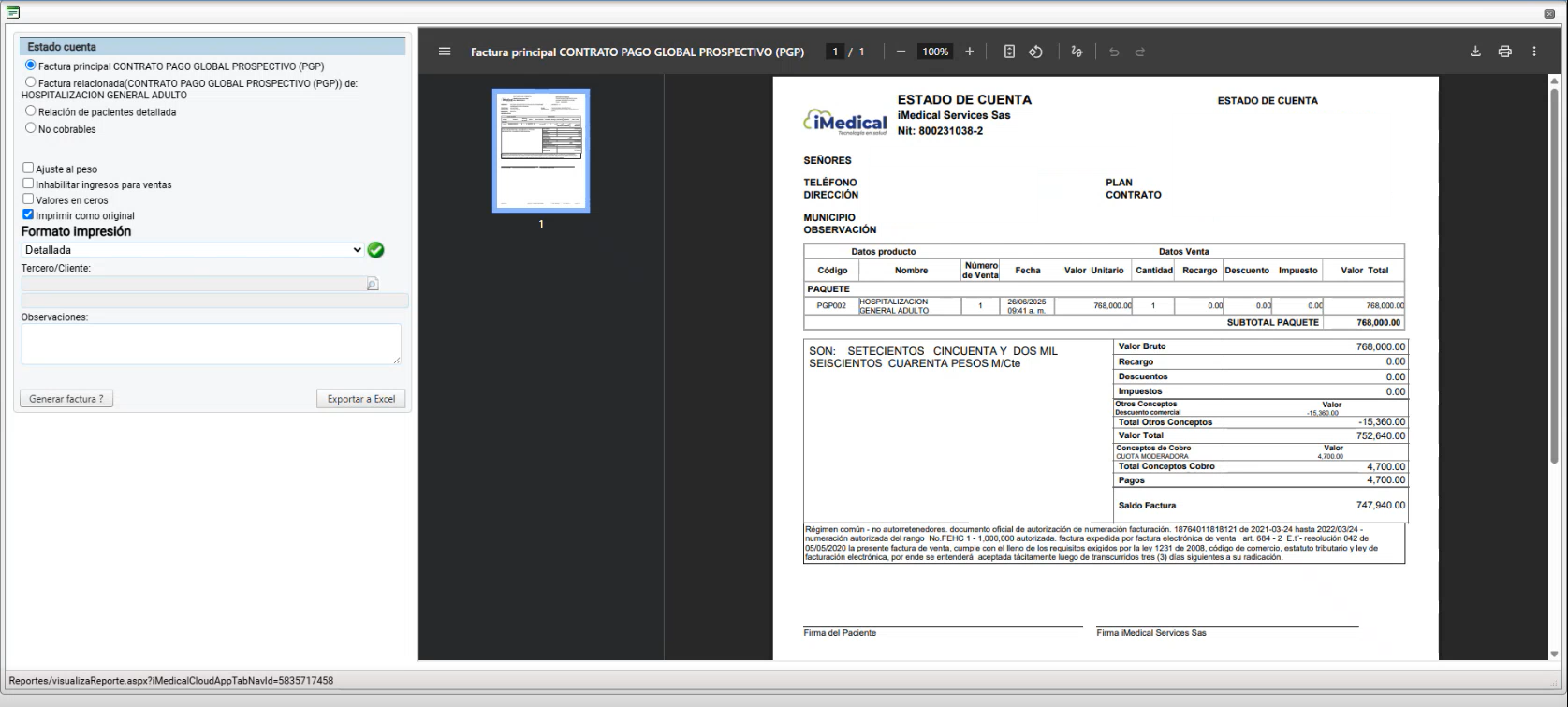
Task: Open the PDF viewer sidebar menu icon
Action: click(x=445, y=52)
